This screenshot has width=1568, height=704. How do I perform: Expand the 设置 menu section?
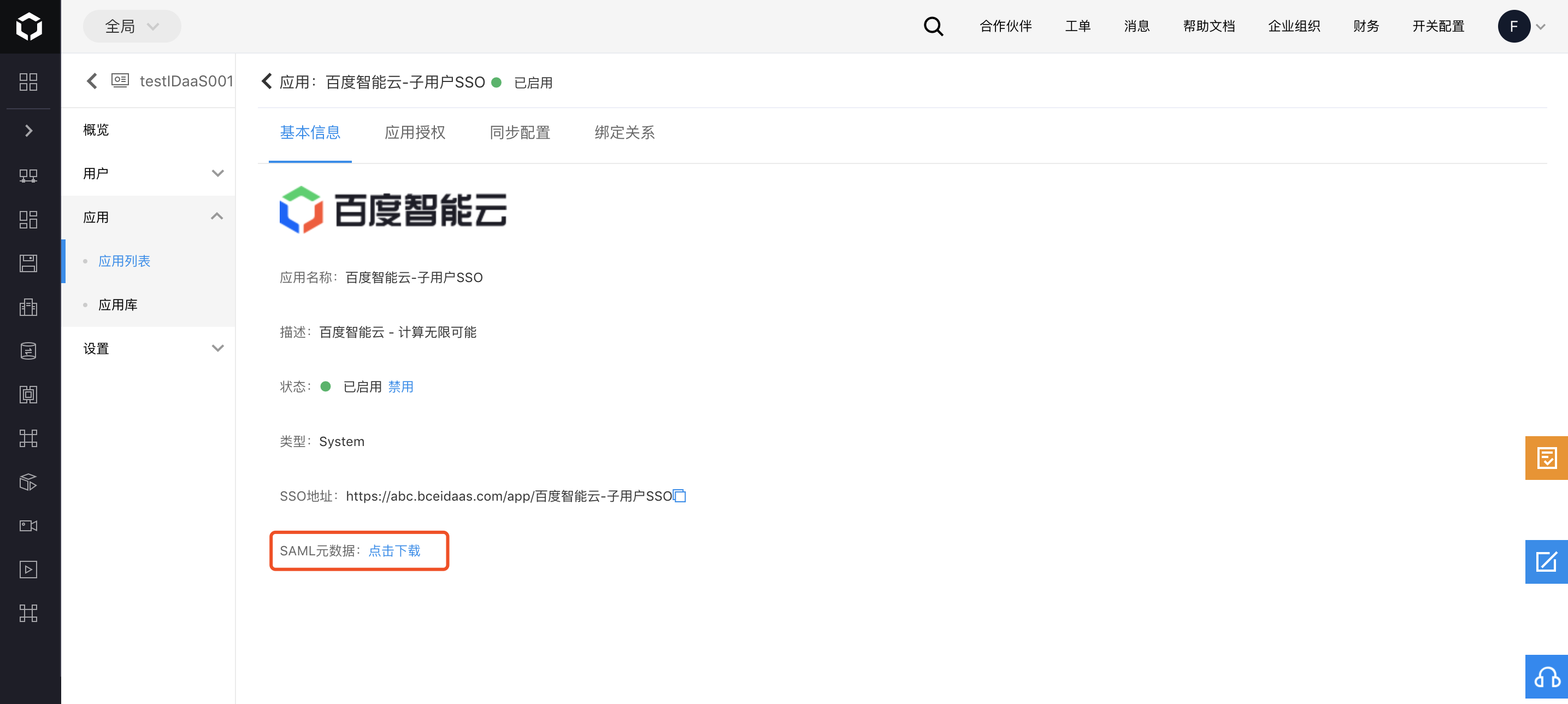click(148, 348)
